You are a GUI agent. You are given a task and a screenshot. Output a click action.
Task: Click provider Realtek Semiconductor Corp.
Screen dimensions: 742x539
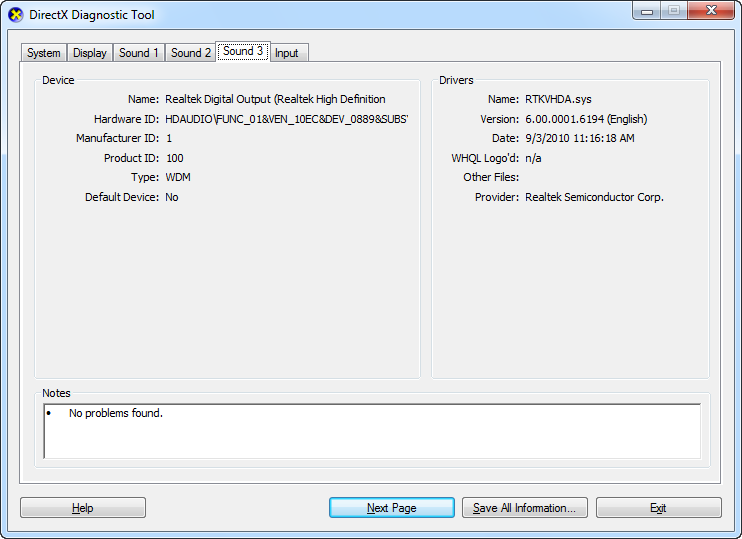coord(594,197)
